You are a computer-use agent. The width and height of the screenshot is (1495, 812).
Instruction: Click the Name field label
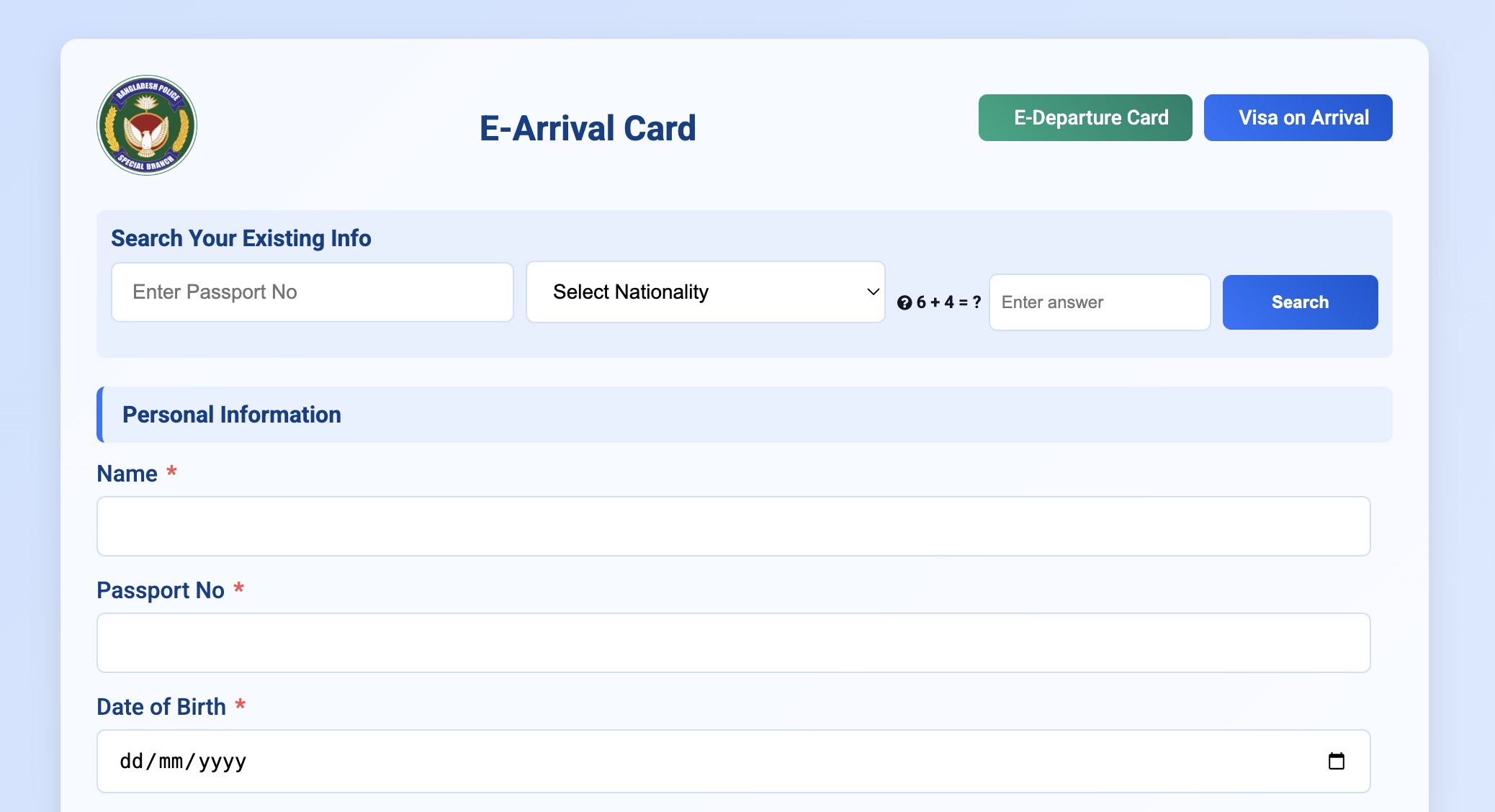click(x=127, y=474)
